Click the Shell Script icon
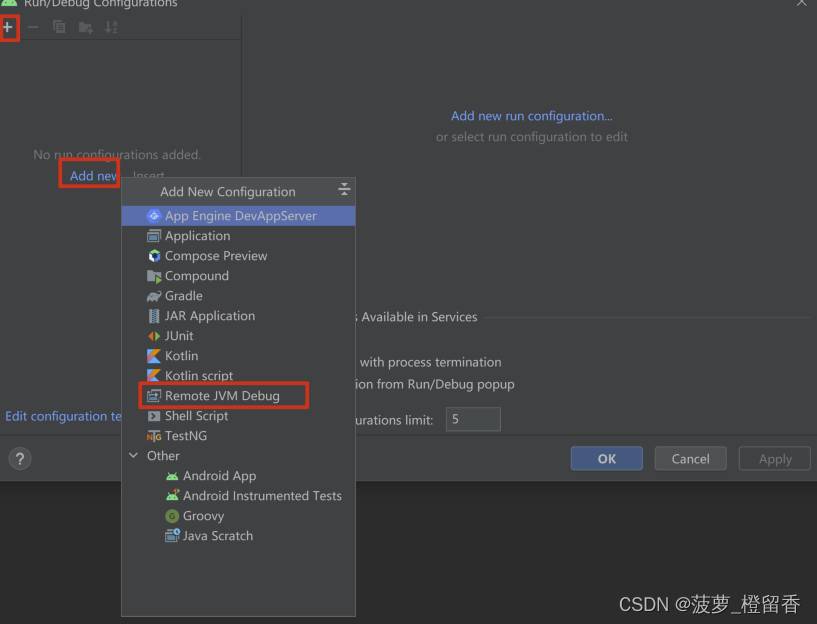Viewport: 817px width, 624px height. point(154,416)
